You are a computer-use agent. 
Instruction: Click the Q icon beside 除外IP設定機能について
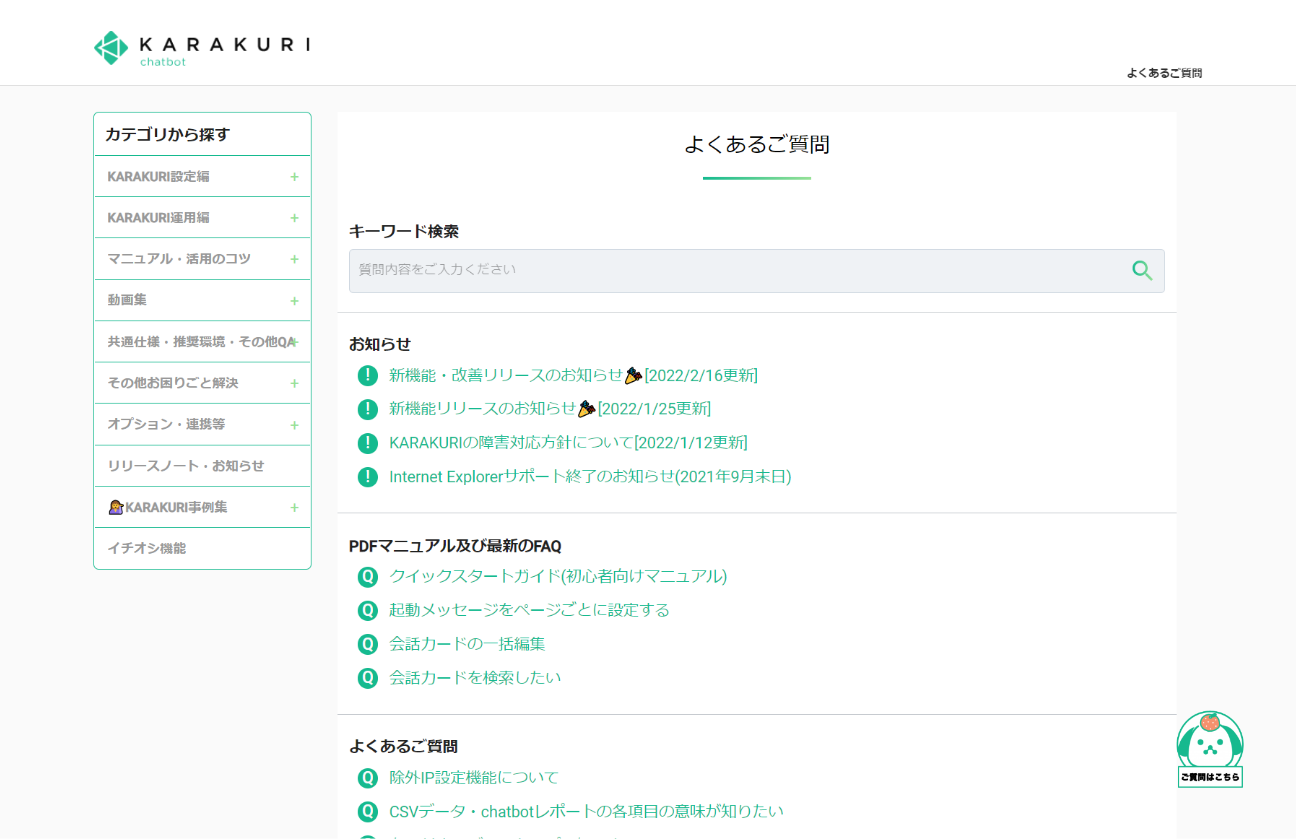pos(368,778)
